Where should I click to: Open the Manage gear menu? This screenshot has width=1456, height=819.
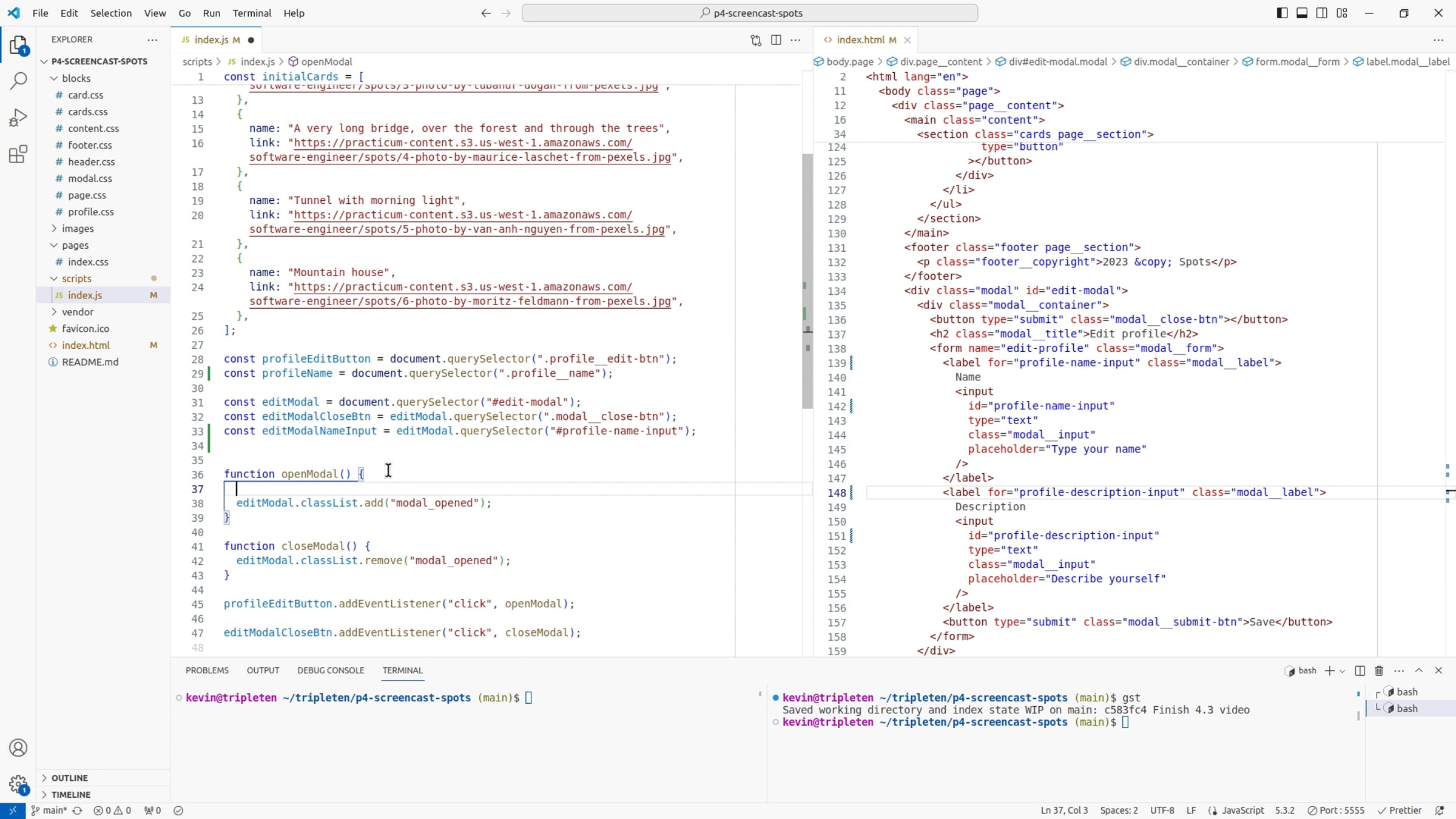[18, 784]
